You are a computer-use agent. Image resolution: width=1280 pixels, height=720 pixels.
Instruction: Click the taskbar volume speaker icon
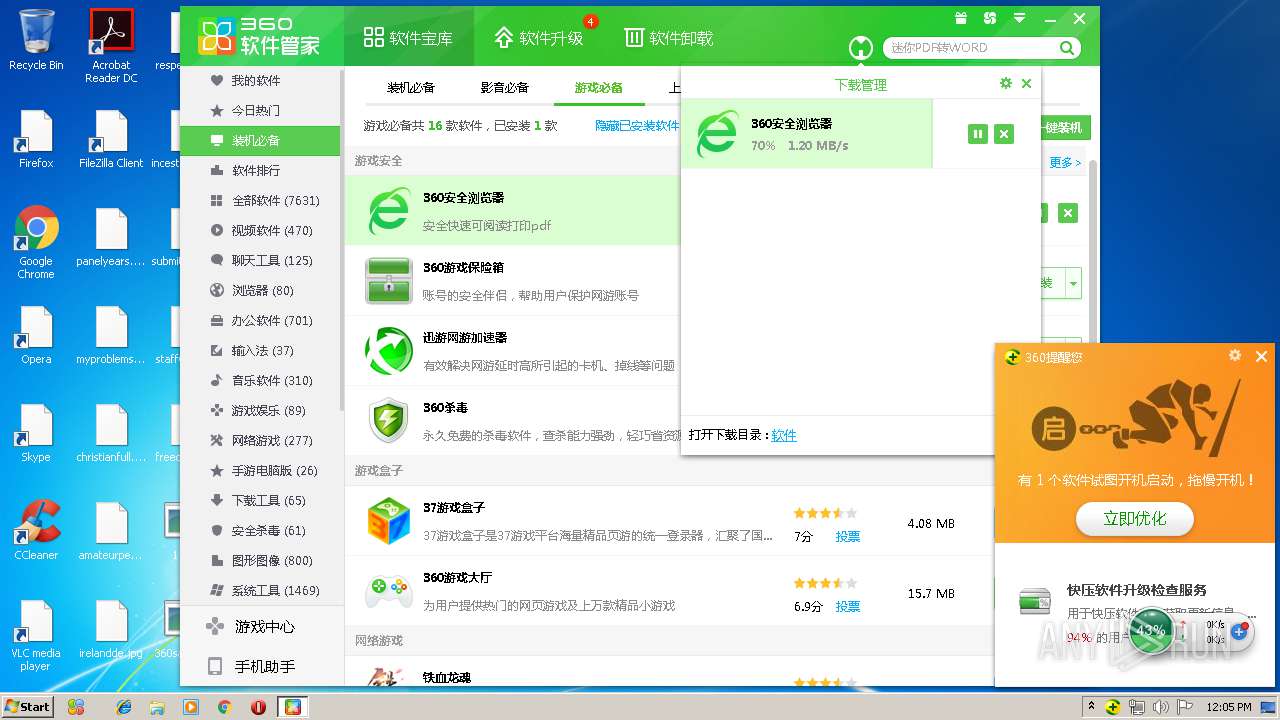(1161, 707)
